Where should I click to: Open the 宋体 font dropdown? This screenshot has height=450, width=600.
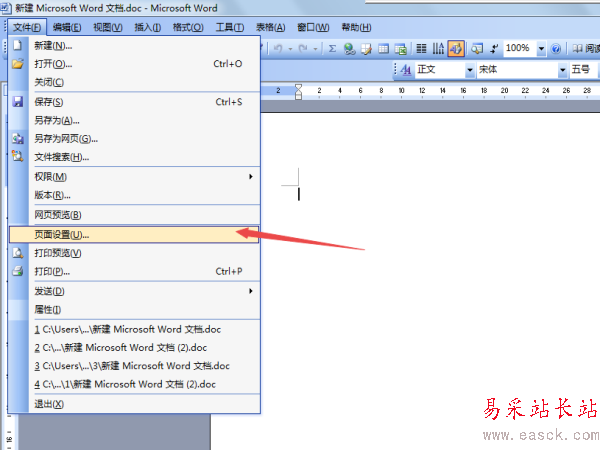point(562,70)
